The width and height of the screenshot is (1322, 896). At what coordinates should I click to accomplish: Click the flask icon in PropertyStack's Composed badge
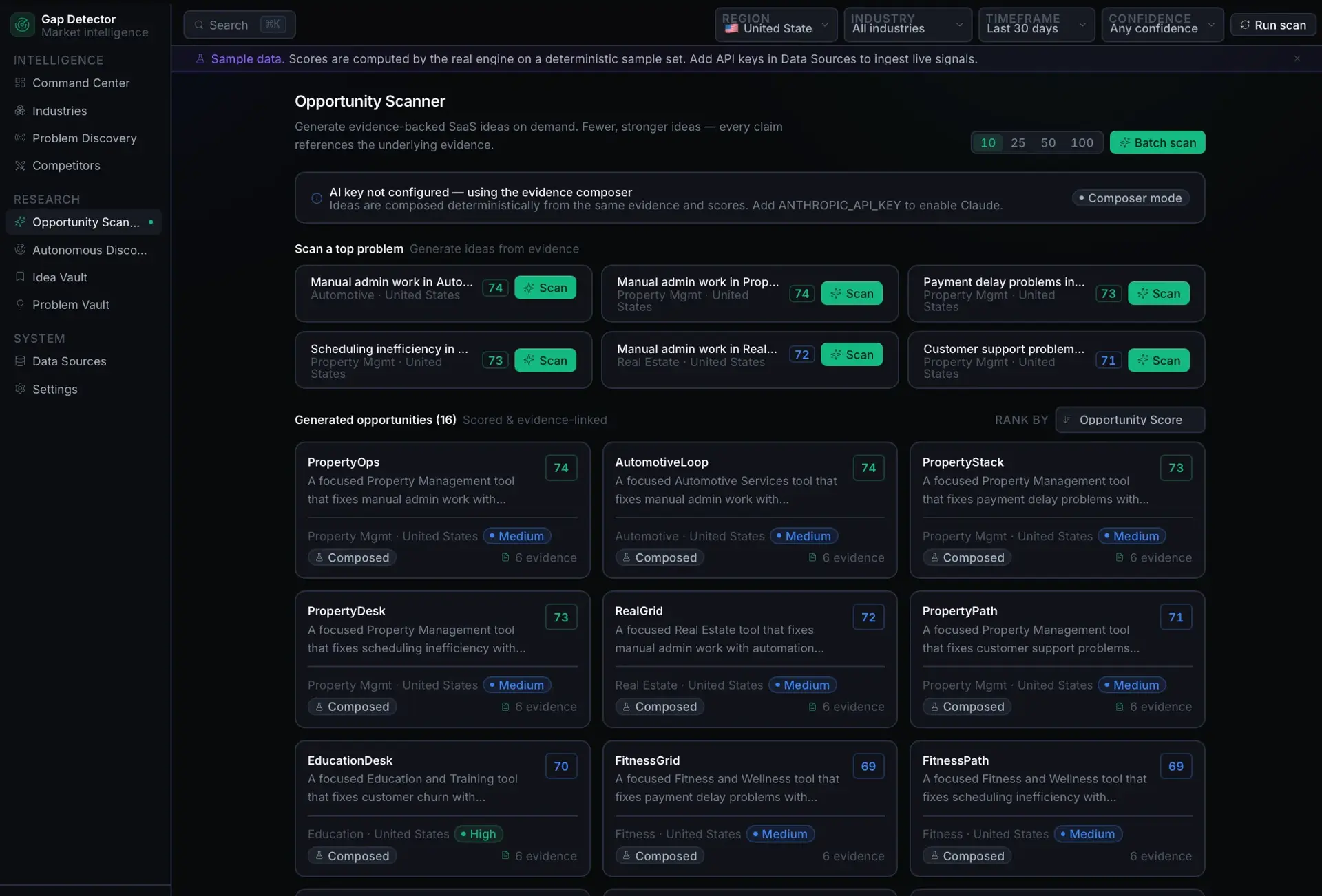click(x=934, y=557)
